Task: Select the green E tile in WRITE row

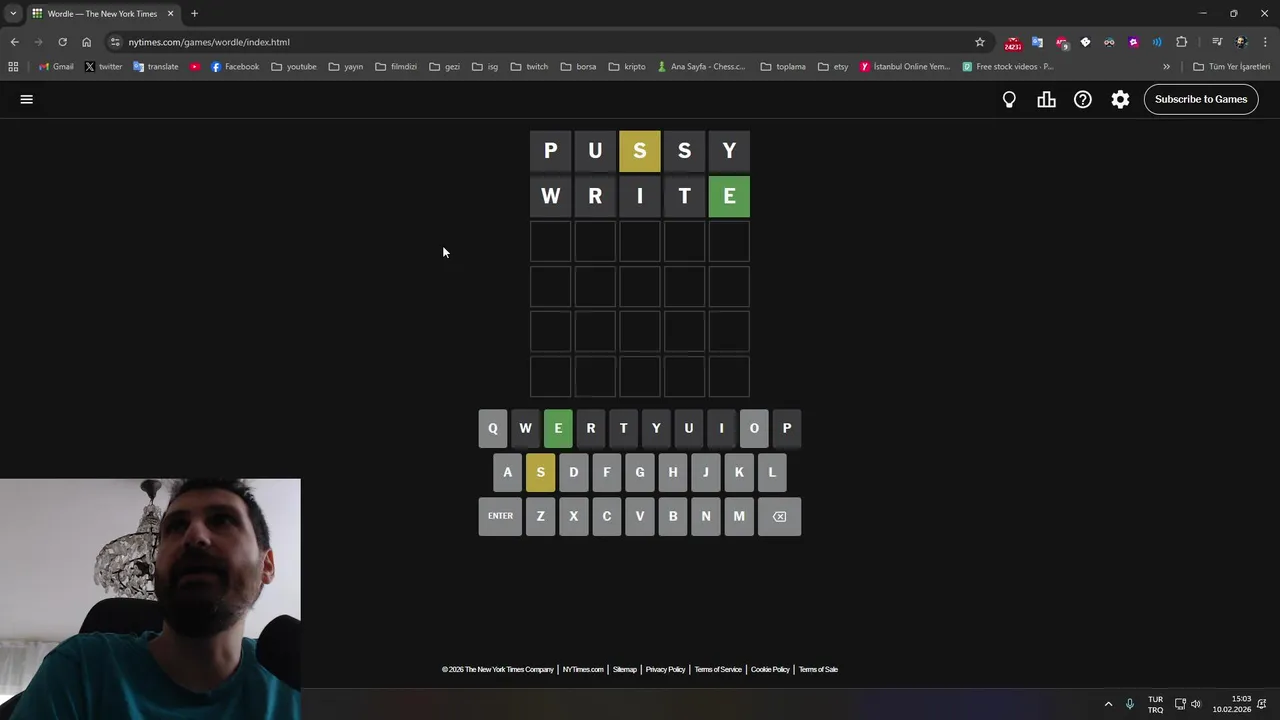Action: [729, 196]
